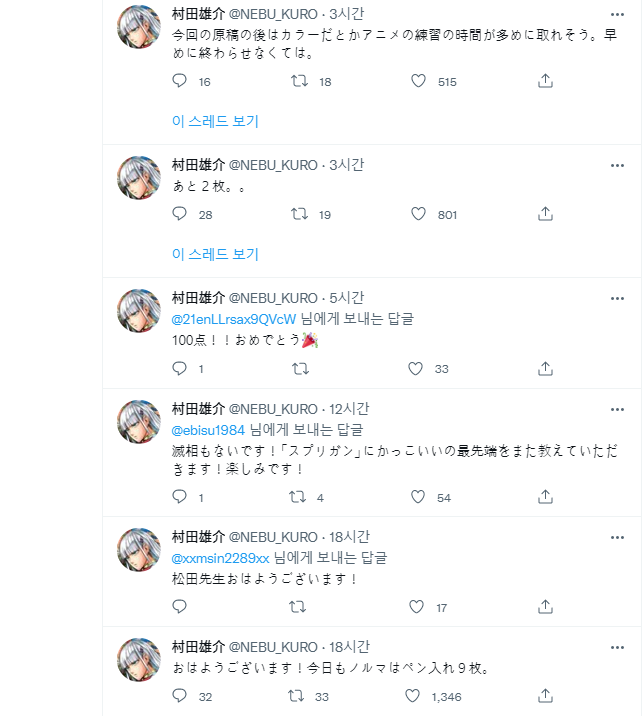
Task: Like the '100点！！おめでとう' tweet
Action: pos(417,368)
